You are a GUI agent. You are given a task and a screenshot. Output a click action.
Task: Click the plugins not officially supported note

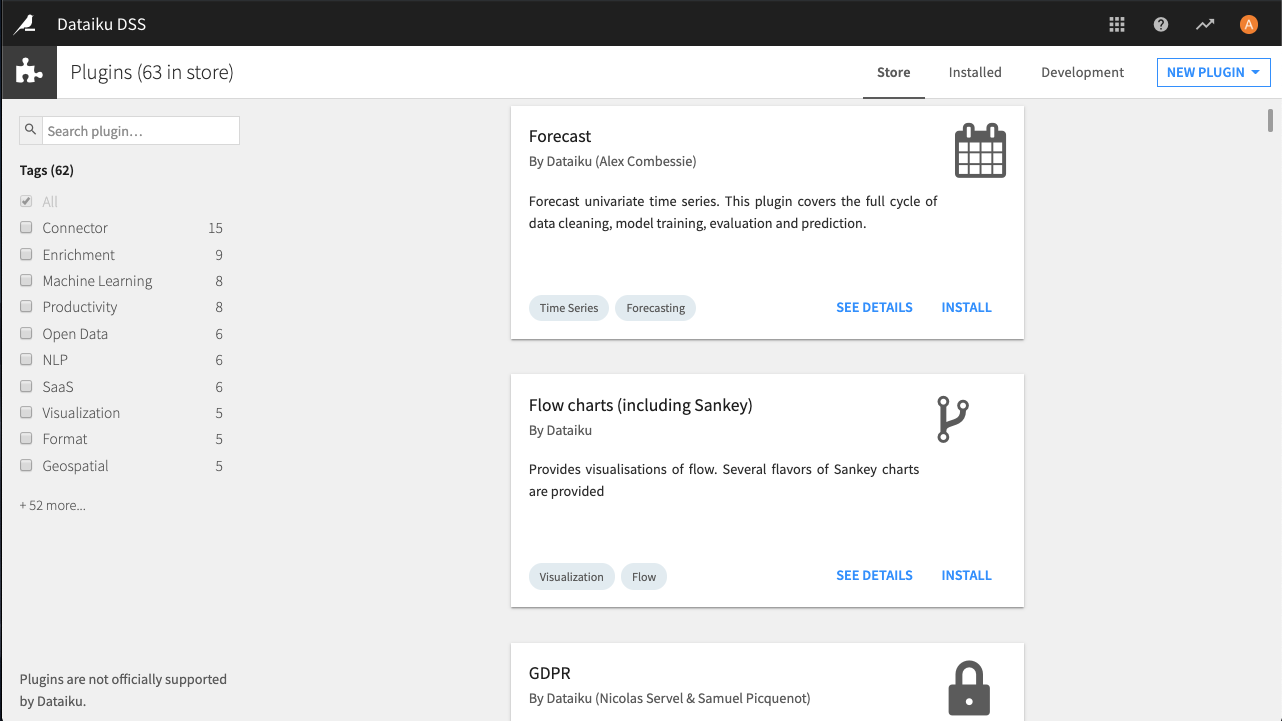(x=123, y=690)
